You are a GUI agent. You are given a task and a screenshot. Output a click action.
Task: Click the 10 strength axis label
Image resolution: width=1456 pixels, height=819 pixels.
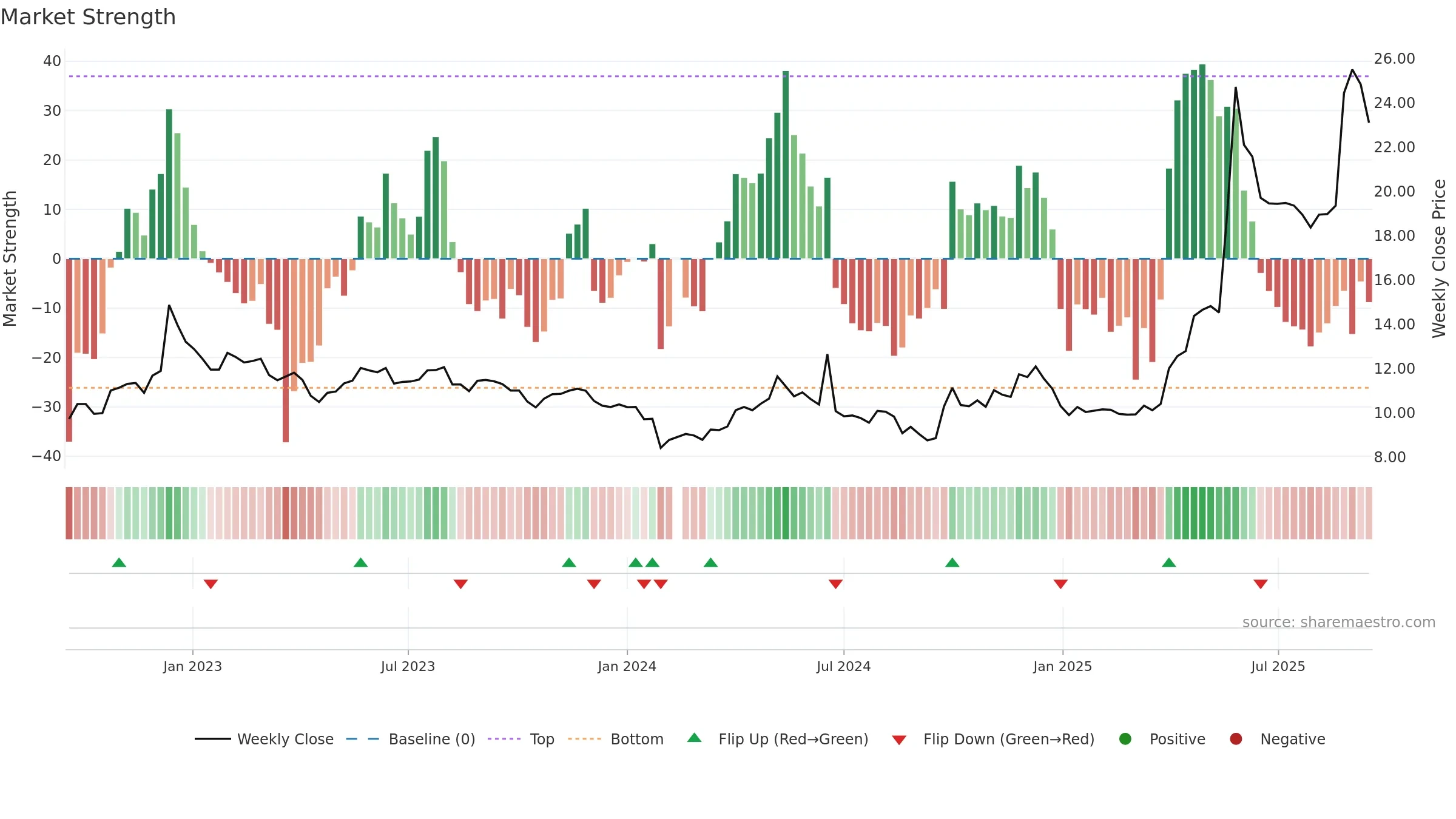(x=52, y=210)
